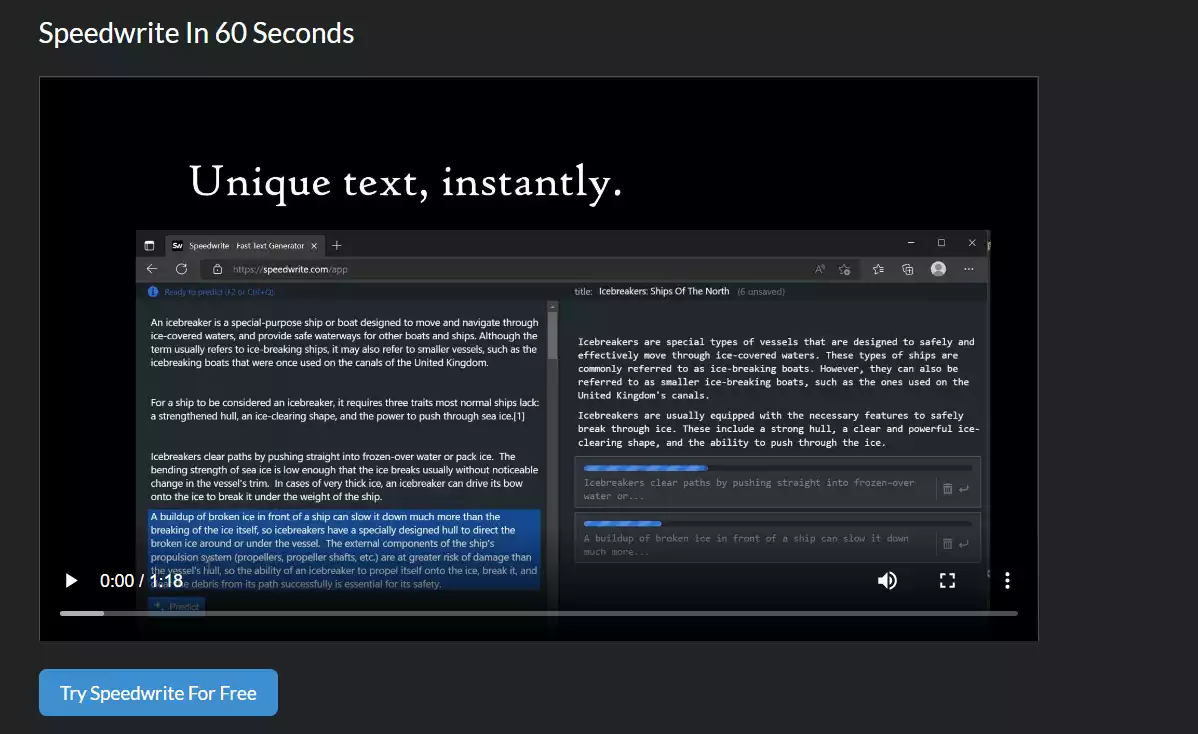1198x734 pixels.
Task: Edit the title 'Icebreakers: Ships Of The North'
Action: coord(664,291)
